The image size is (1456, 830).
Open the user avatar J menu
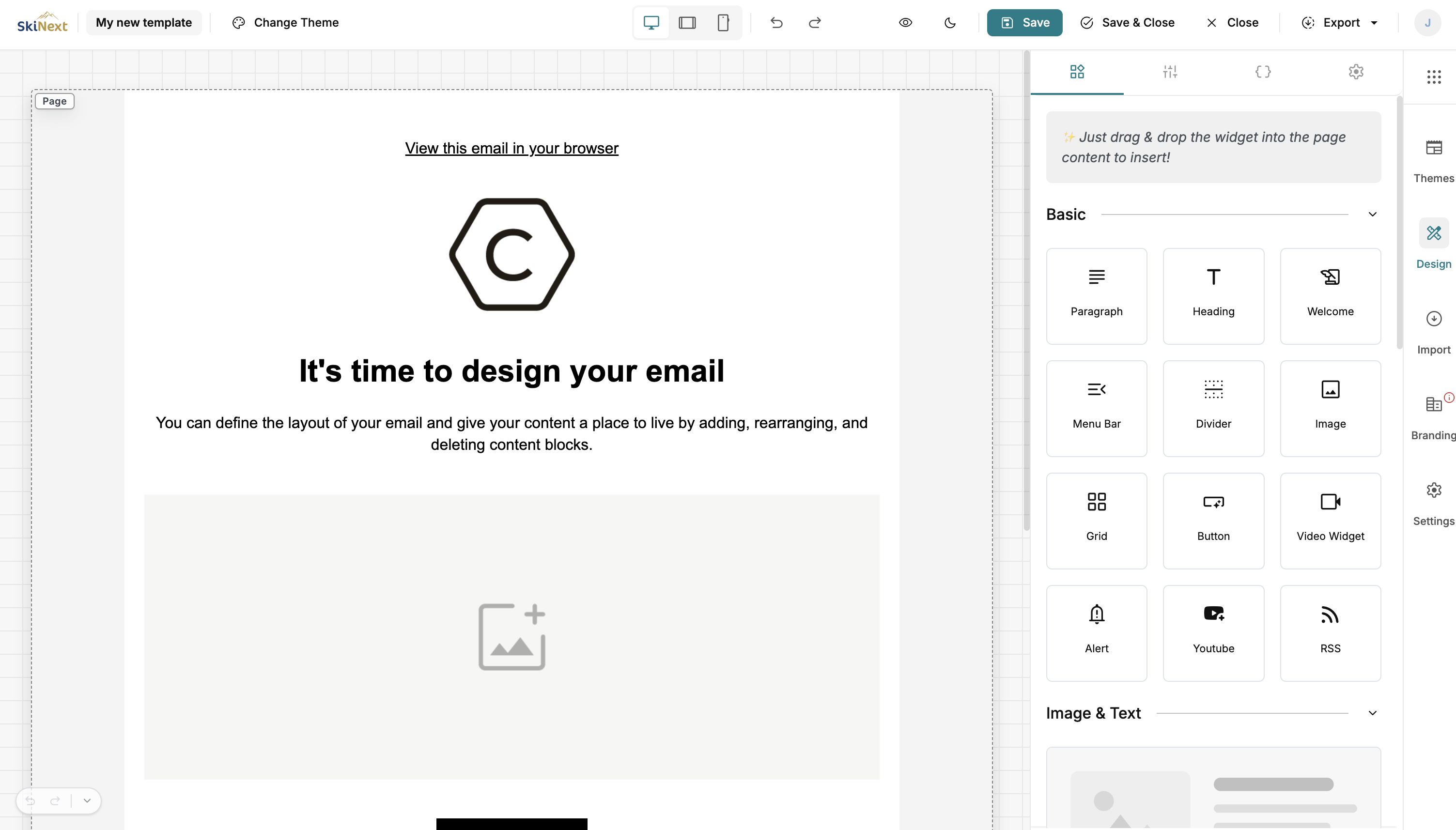1427,23
